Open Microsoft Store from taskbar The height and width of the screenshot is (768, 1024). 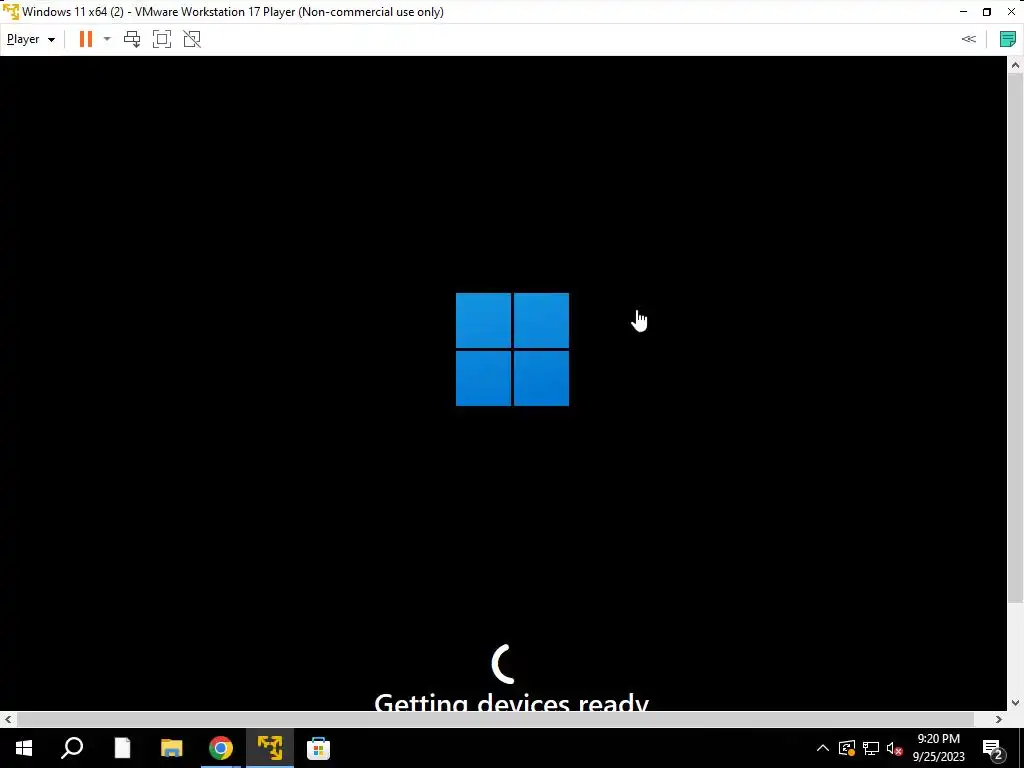(x=319, y=748)
